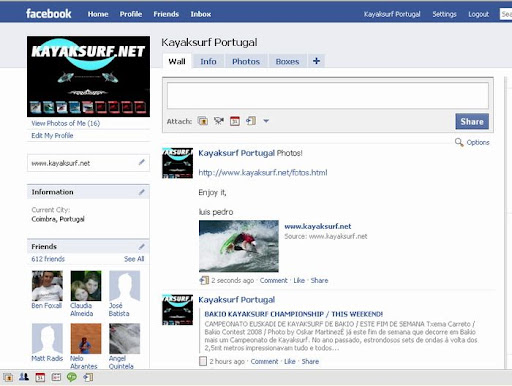The width and height of the screenshot is (512, 386).
Task: Like the Bakio championship post
Action: click(x=290, y=361)
